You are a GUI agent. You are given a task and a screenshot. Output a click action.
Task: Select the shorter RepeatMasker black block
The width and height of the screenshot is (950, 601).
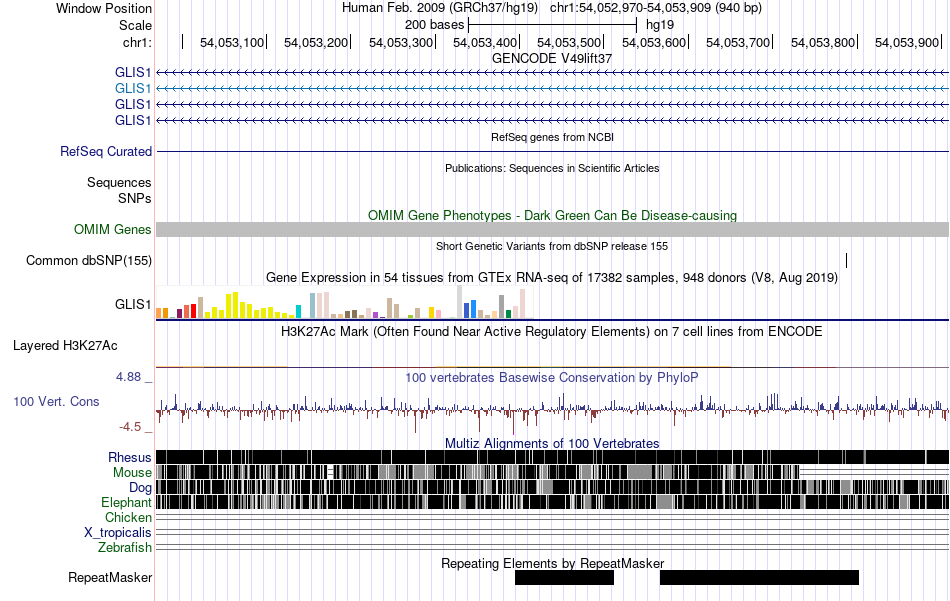(564, 577)
